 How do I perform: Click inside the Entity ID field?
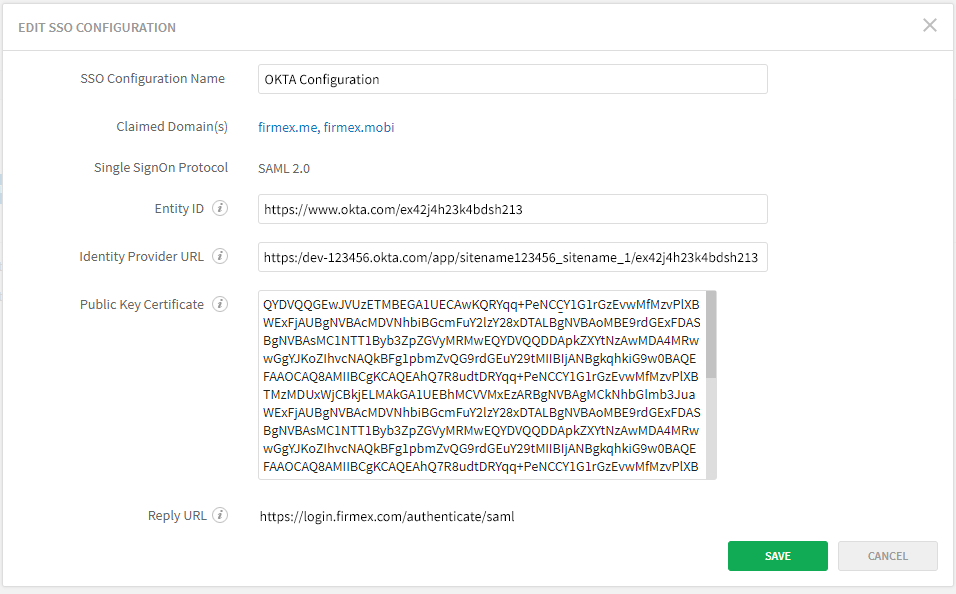[512, 209]
